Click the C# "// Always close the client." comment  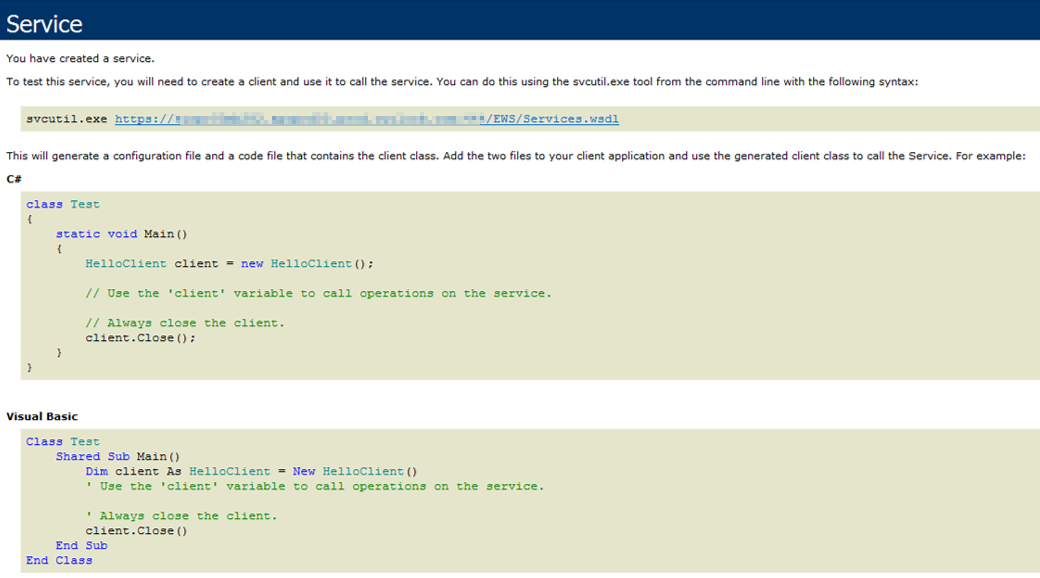pos(184,323)
